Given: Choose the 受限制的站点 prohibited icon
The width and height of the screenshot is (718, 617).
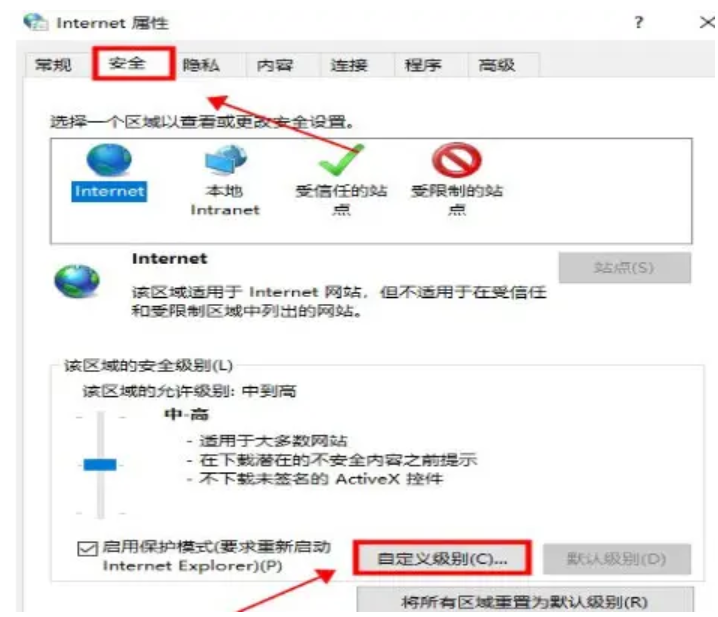Looking at the screenshot, I should point(457,160).
